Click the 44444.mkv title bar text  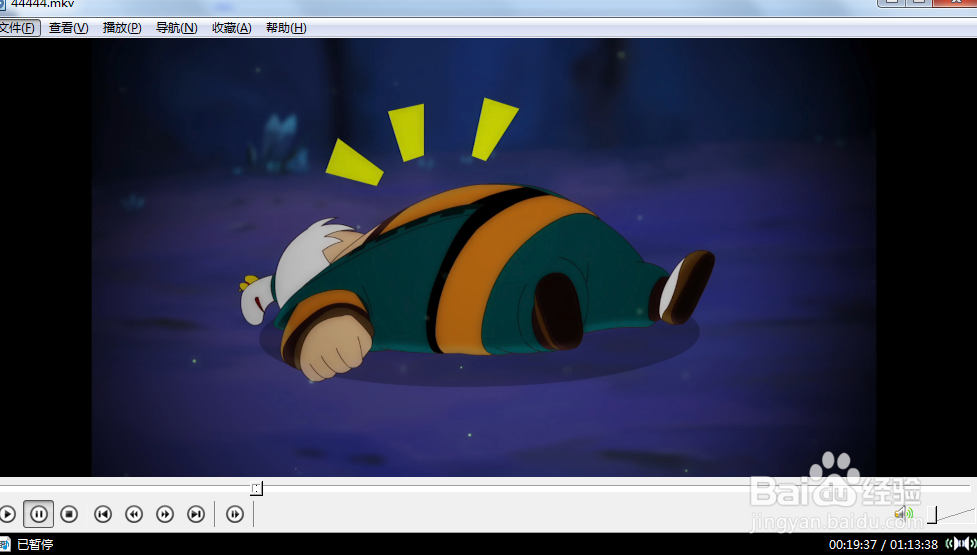pyautogui.click(x=42, y=4)
